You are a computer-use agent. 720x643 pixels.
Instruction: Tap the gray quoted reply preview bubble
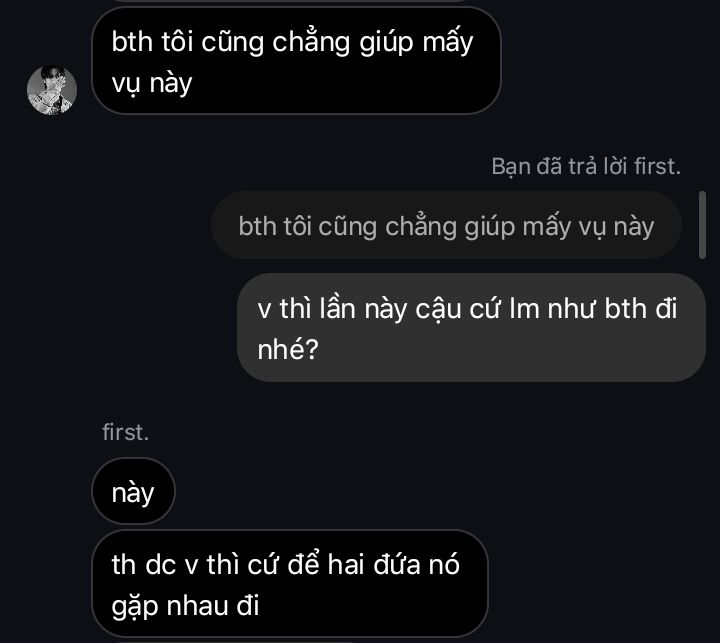[x=446, y=226]
